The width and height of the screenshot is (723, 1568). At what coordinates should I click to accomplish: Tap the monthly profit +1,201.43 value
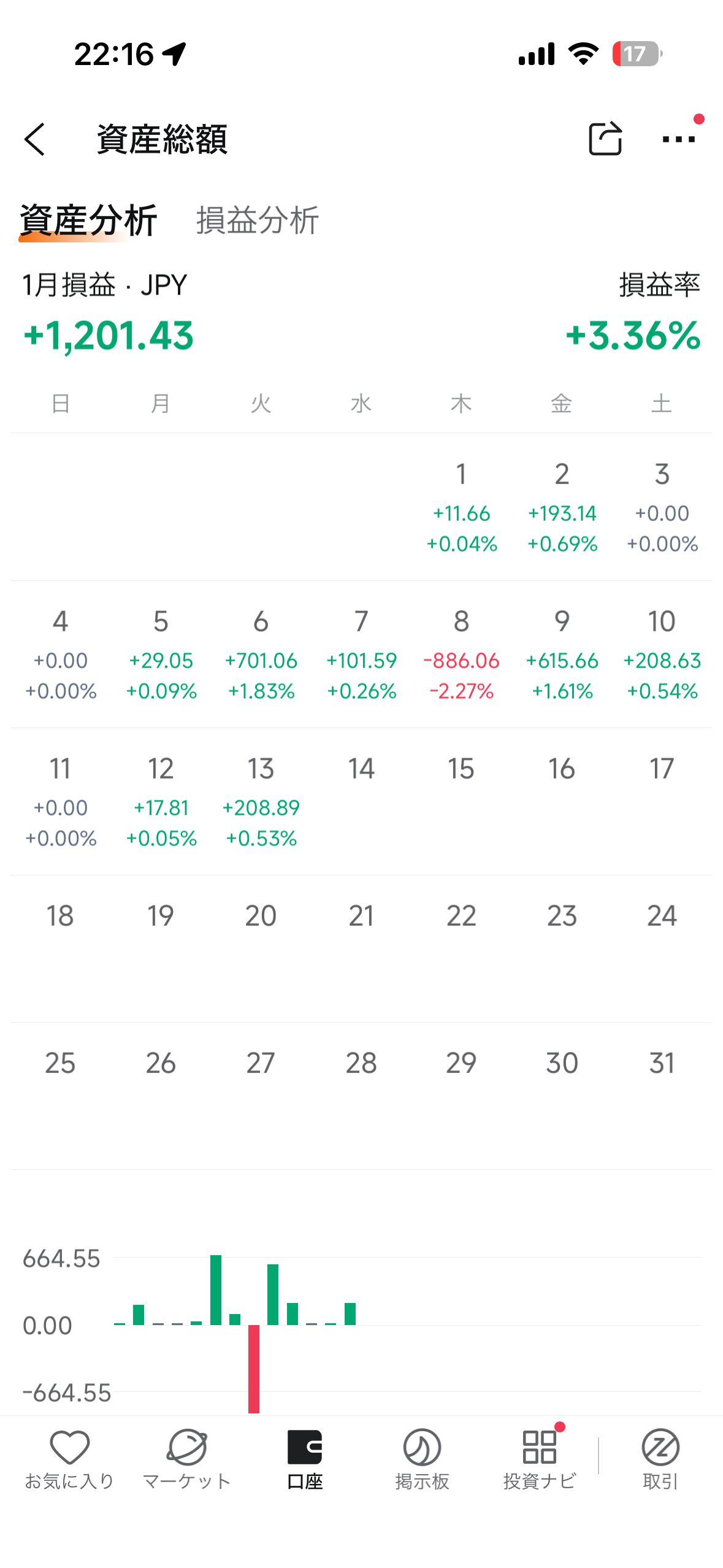tap(109, 336)
